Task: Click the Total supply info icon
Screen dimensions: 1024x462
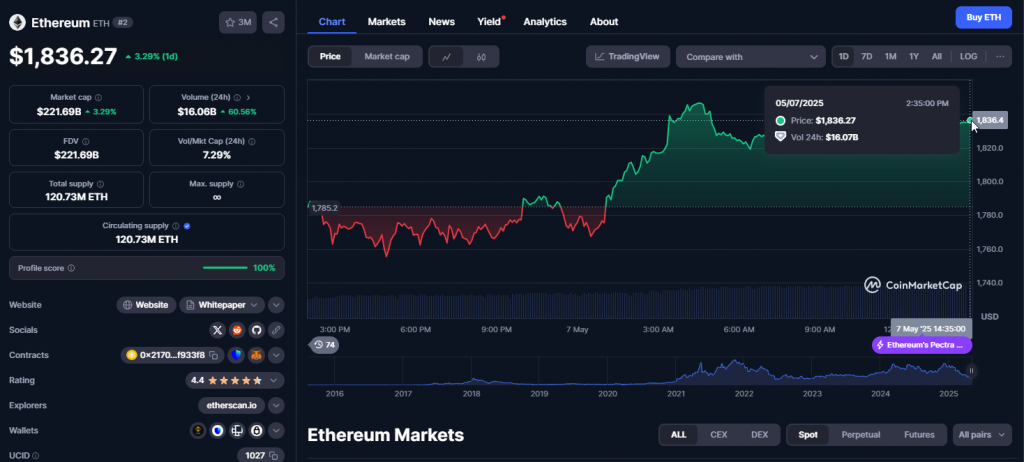Action: (100, 184)
